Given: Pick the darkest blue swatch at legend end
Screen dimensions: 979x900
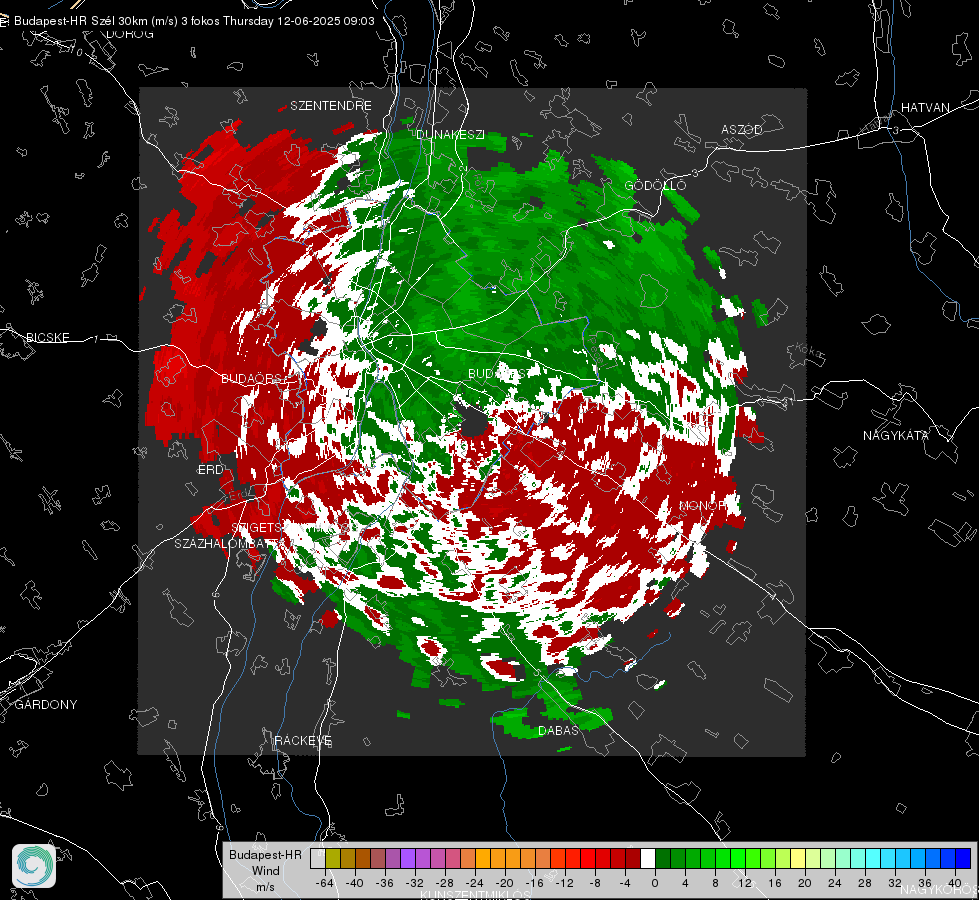Looking at the screenshot, I should pos(963,858).
